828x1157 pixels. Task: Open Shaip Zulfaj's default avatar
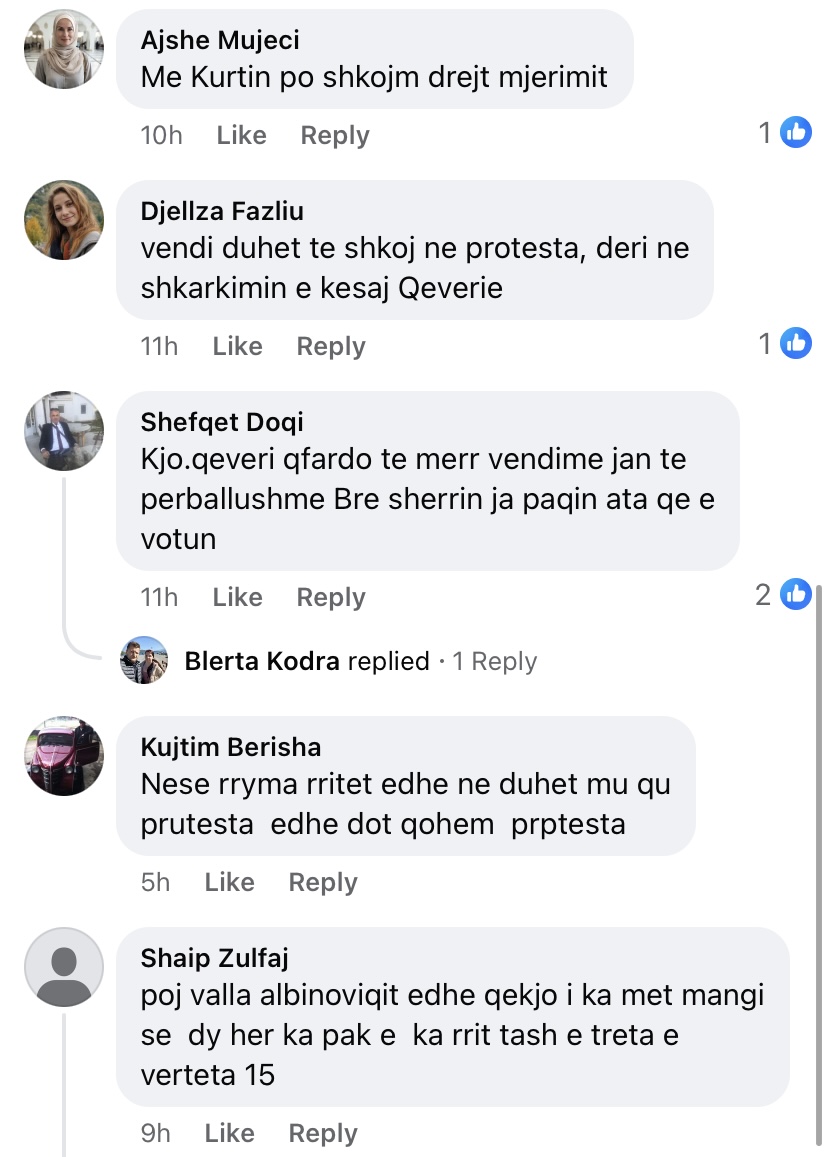tap(64, 967)
